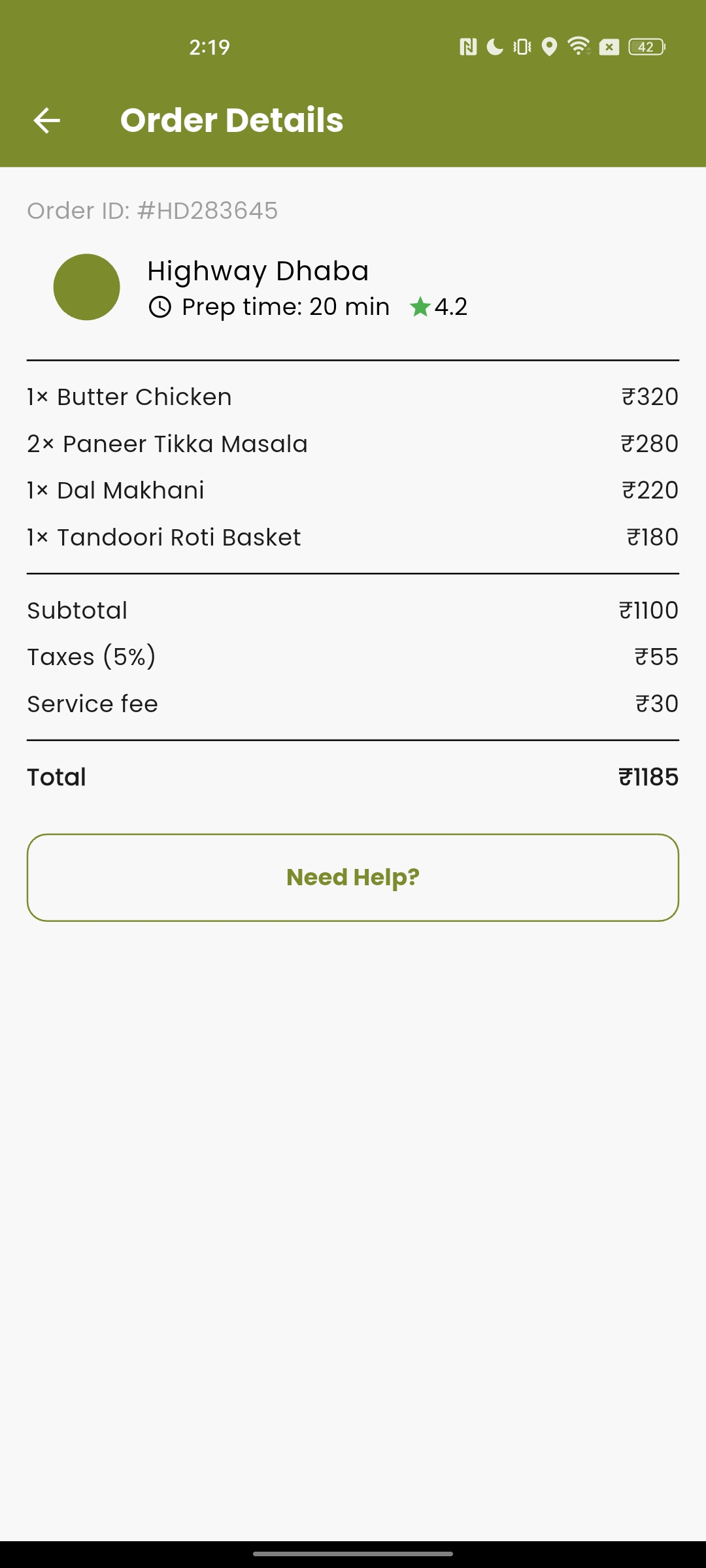Select the Tandoori Roti Basket item

(x=164, y=538)
